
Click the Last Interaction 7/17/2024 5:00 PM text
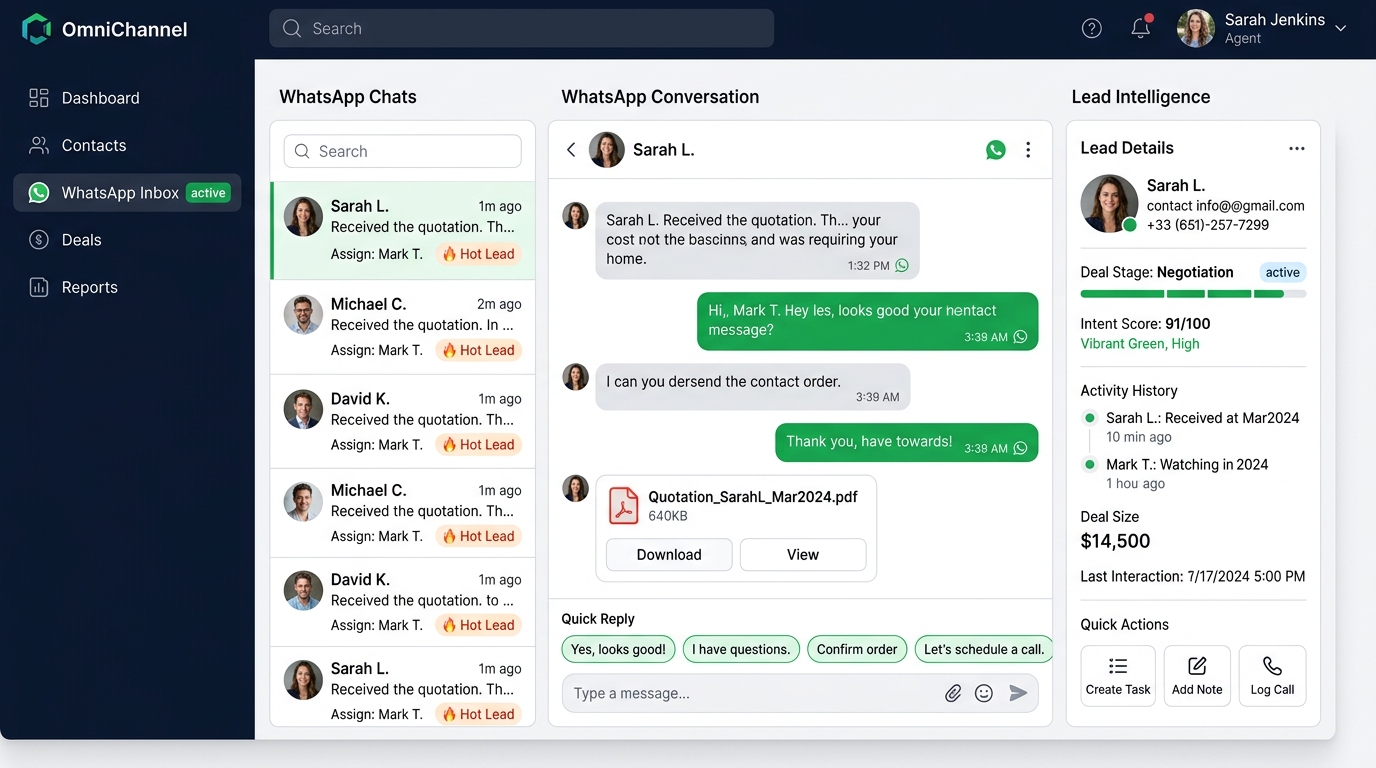[x=1193, y=577]
